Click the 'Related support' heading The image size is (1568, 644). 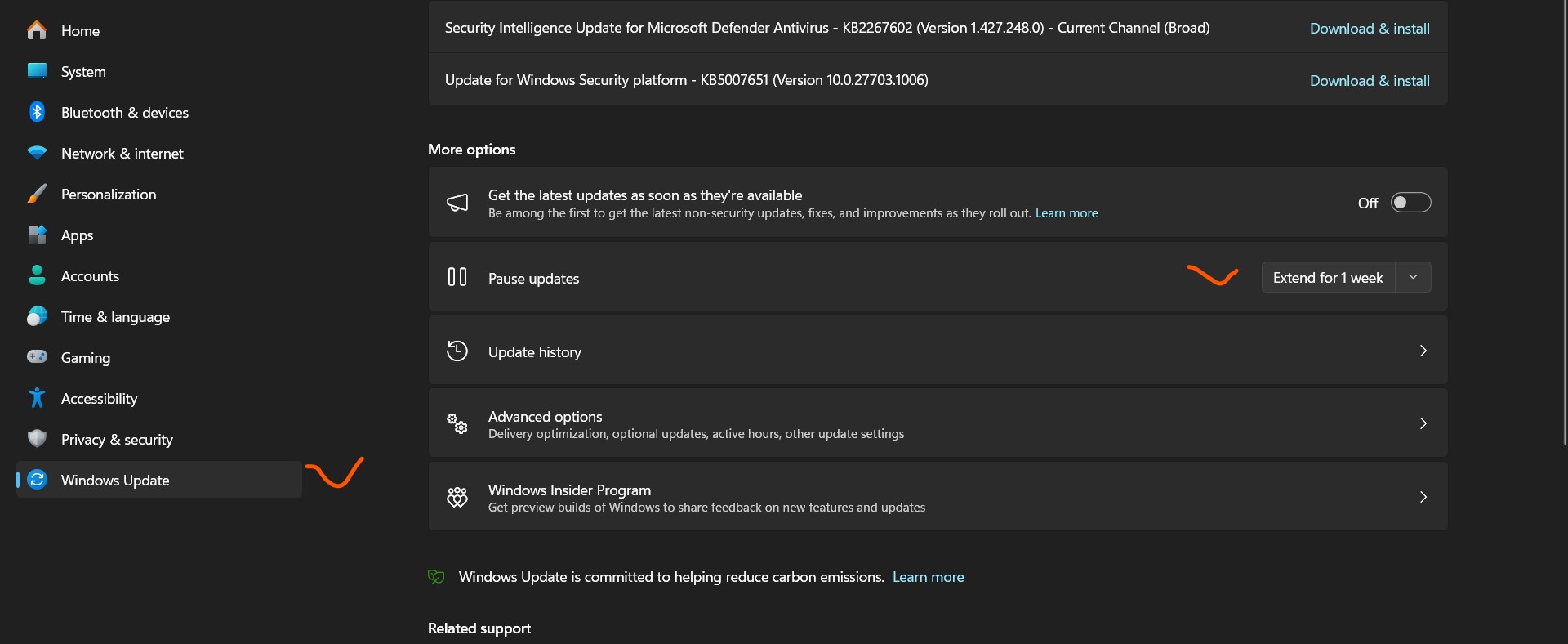[479, 628]
